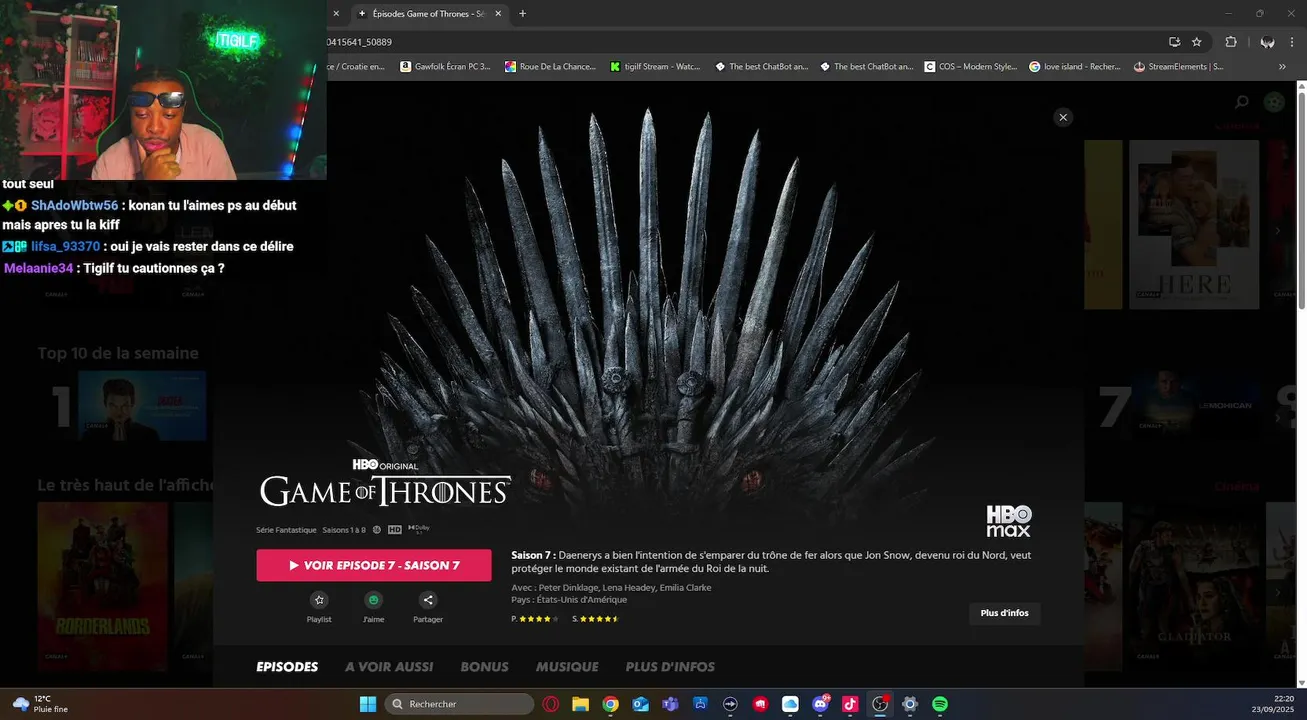Open the COS – Modern Style bookmark
This screenshot has width=1307, height=720.
pyautogui.click(x=971, y=67)
